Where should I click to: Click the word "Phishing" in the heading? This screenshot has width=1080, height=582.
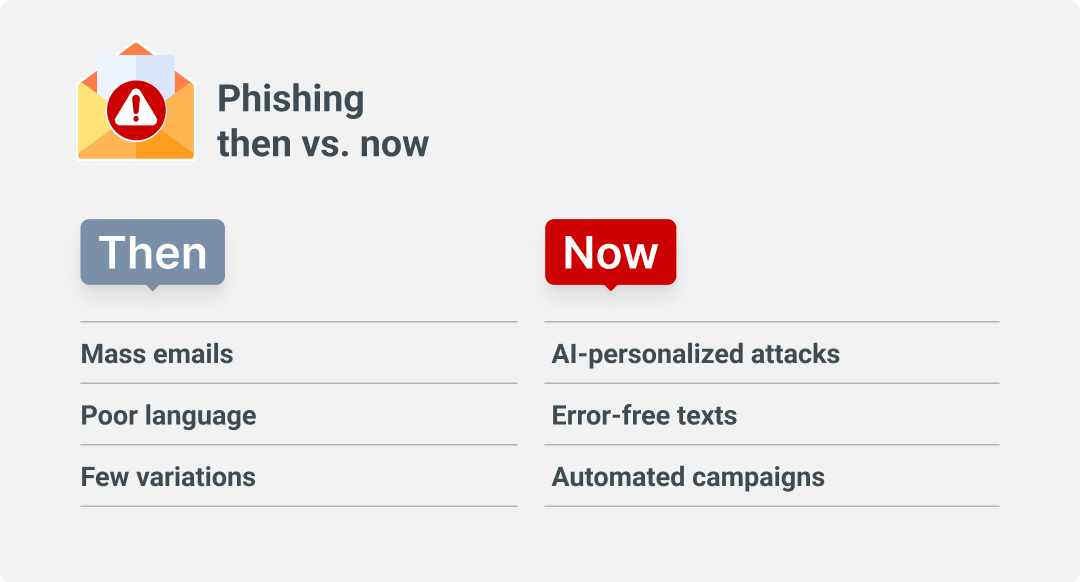tap(290, 98)
